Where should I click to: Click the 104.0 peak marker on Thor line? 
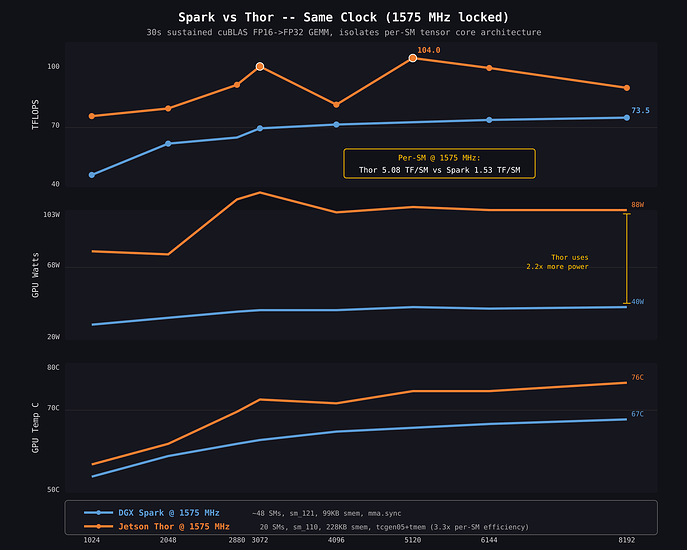click(x=412, y=58)
